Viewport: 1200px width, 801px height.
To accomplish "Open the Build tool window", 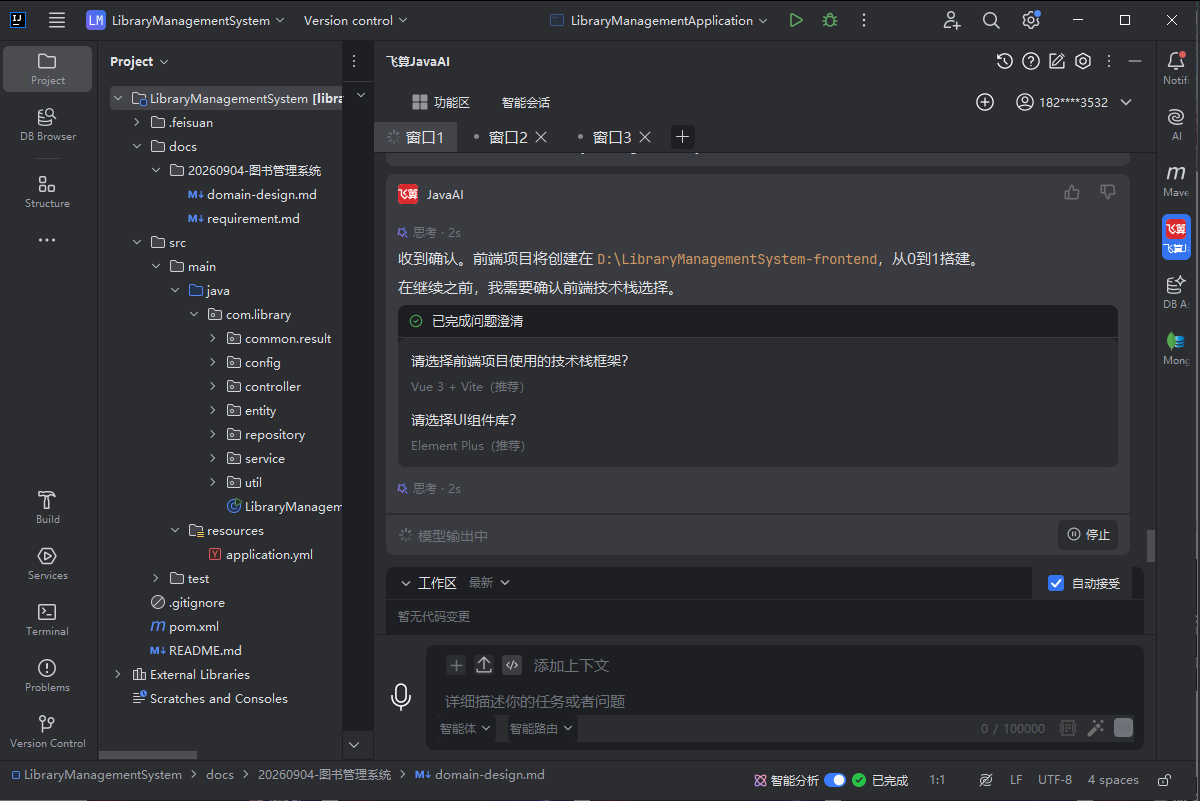I will click(x=48, y=507).
